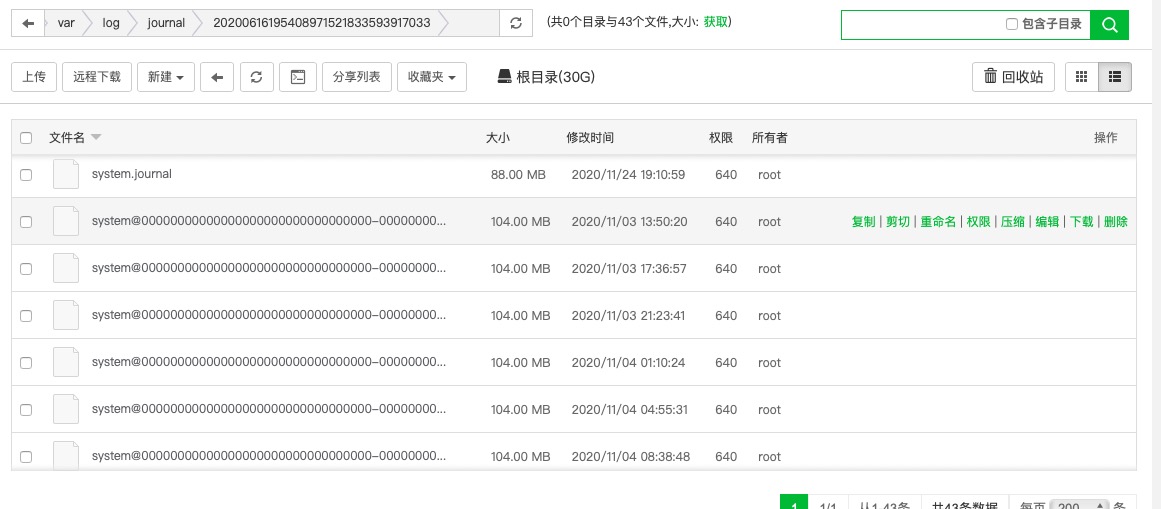The width and height of the screenshot is (1161, 509).
Task: Switch to grid icon view
Action: (1081, 77)
